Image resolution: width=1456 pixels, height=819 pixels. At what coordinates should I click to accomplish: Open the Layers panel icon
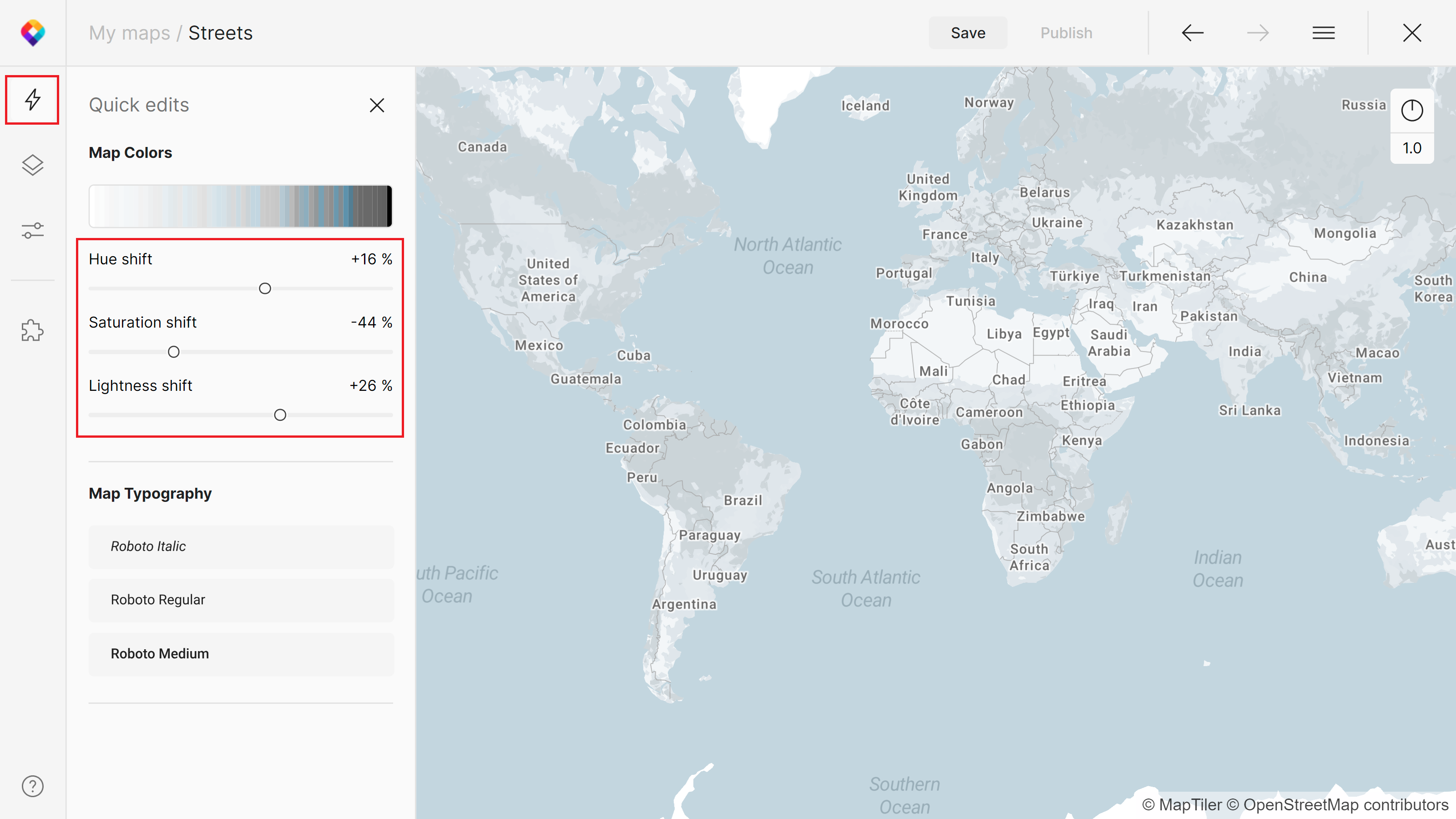pos(32,165)
